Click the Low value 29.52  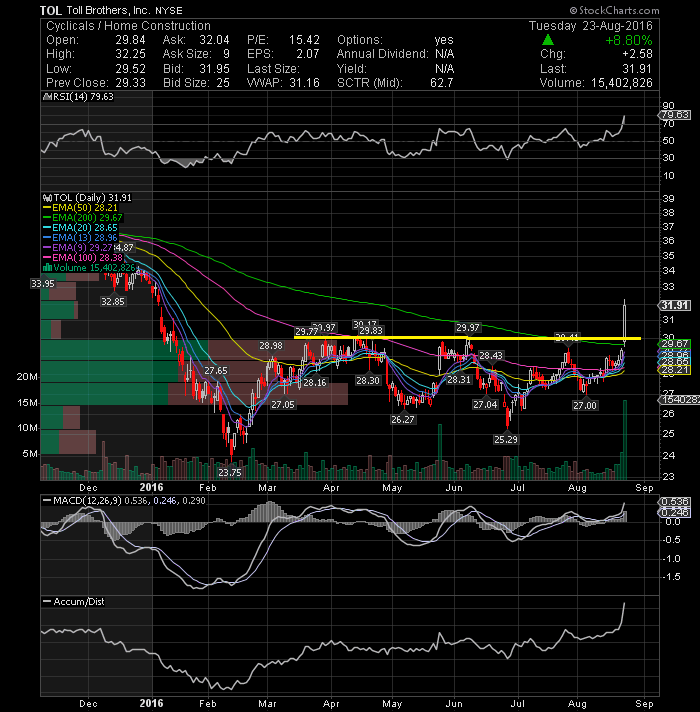(130, 69)
